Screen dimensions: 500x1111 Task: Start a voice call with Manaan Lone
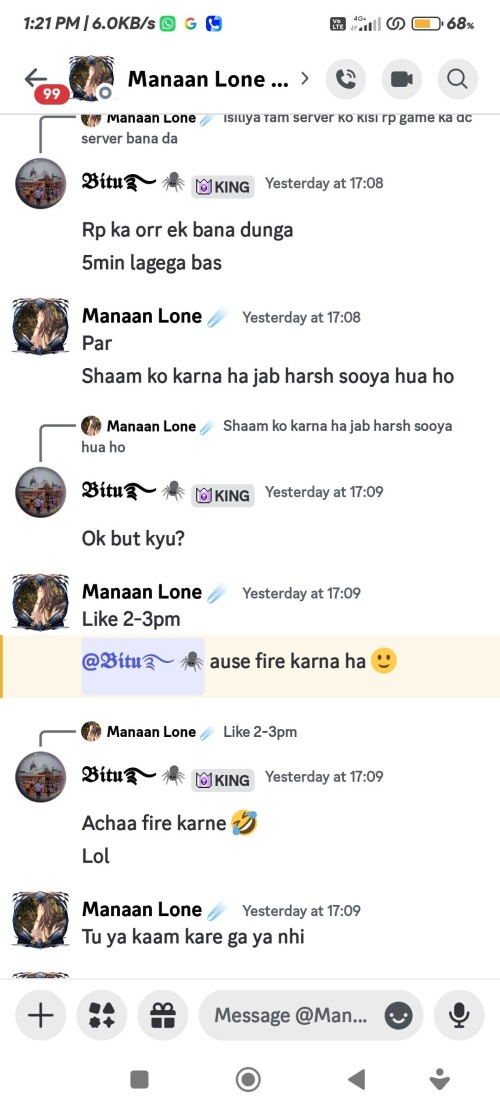[x=346, y=79]
